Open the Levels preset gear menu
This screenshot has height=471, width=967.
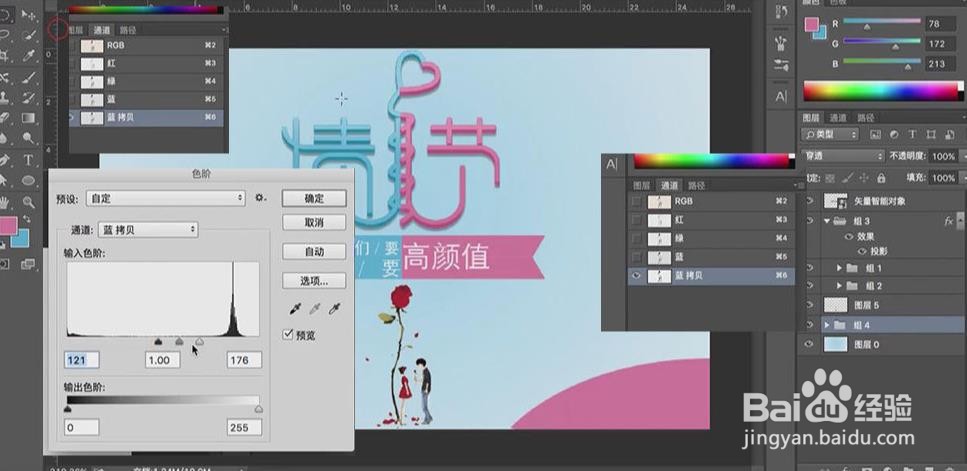[x=261, y=198]
